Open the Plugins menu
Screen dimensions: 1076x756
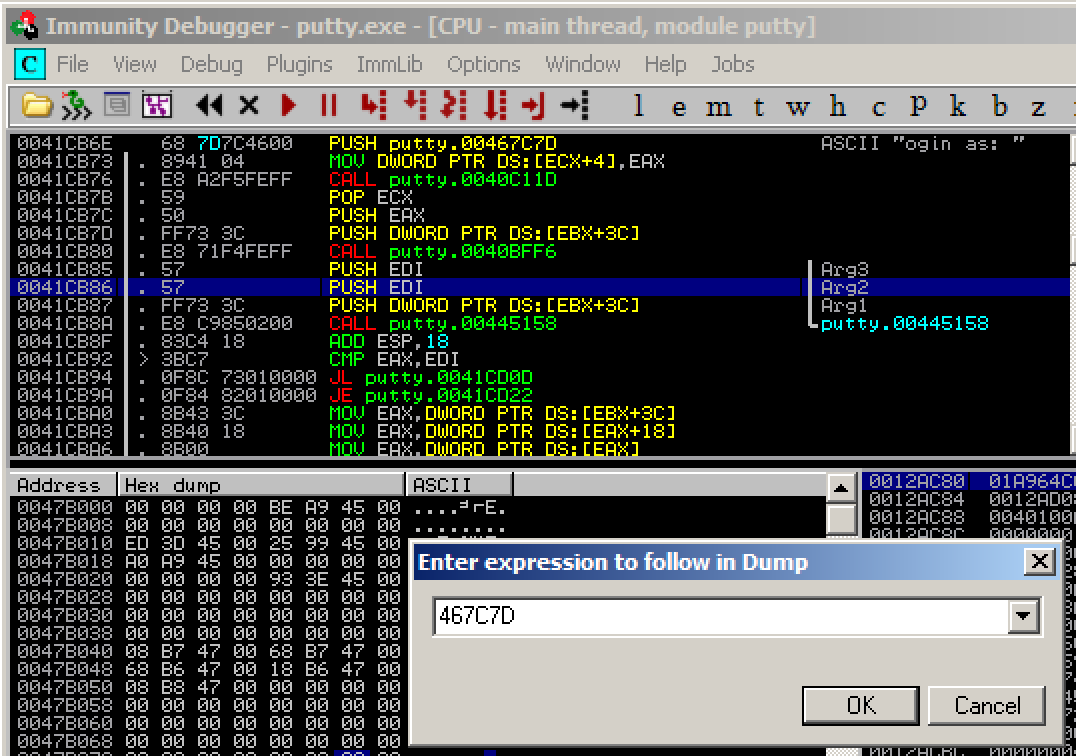pyautogui.click(x=299, y=64)
